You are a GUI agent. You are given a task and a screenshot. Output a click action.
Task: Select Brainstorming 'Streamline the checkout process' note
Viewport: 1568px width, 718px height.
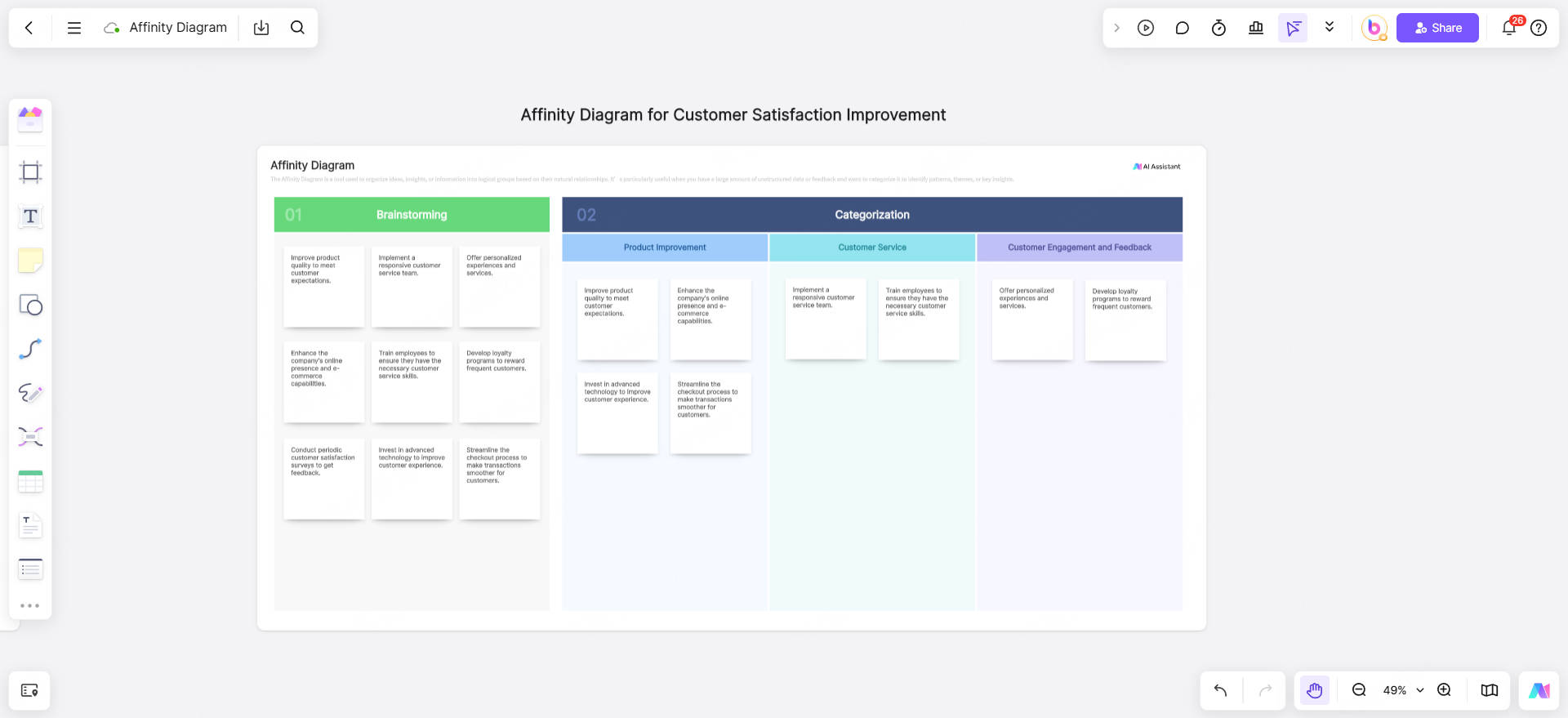(500, 479)
